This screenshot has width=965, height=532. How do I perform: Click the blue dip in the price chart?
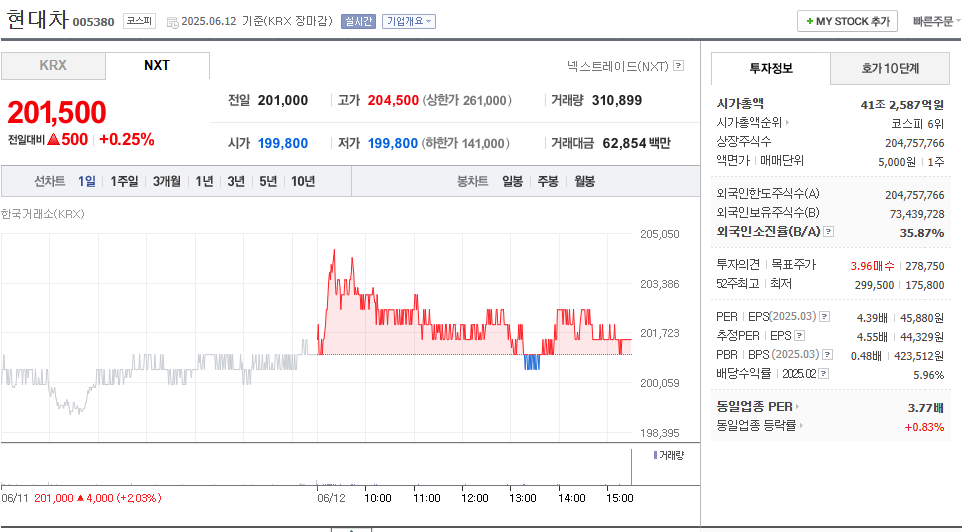coord(532,362)
